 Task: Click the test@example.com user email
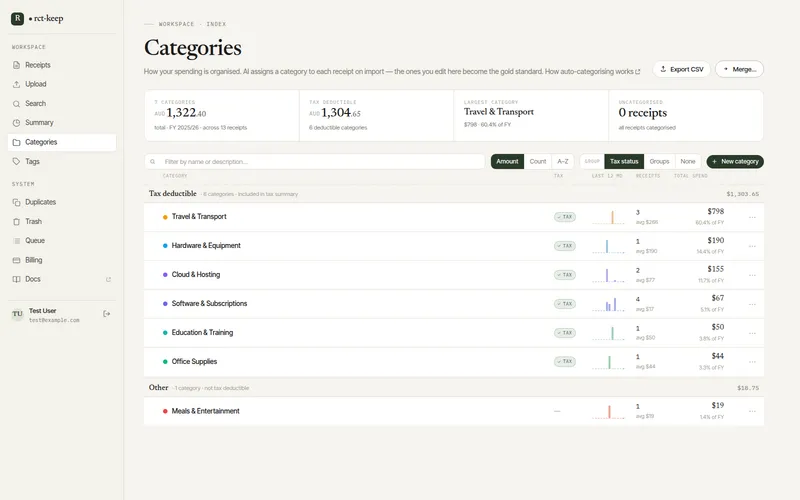pyautogui.click(x=54, y=320)
